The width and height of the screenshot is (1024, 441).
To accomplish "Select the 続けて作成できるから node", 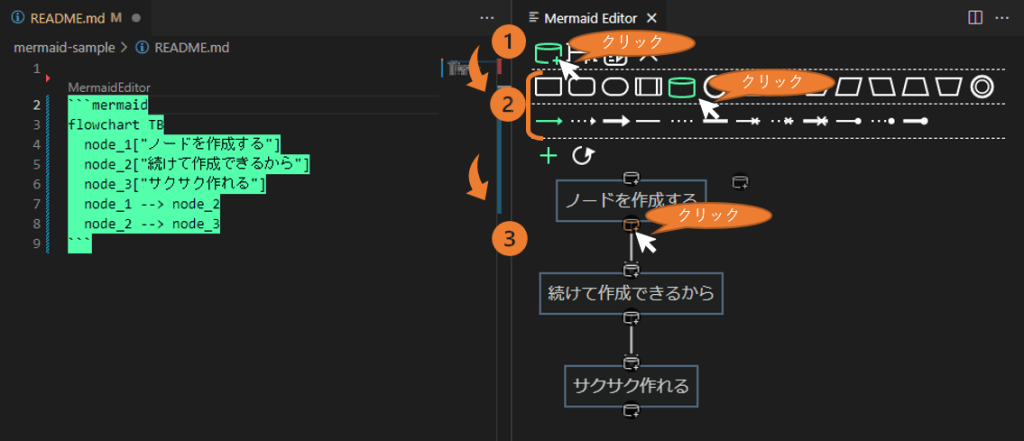I will click(x=630, y=294).
